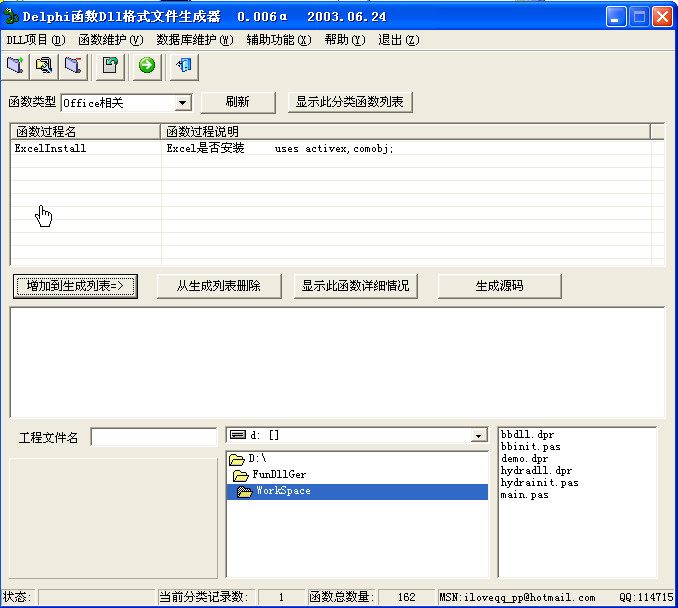Open the 数据库维护 menu

(x=195, y=40)
